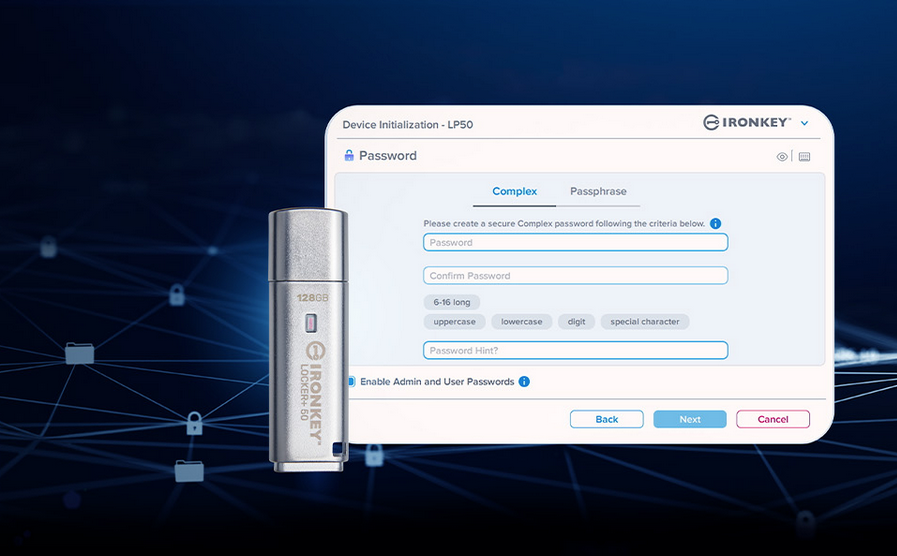897x556 pixels.
Task: Focus the Password input field
Action: tap(575, 243)
